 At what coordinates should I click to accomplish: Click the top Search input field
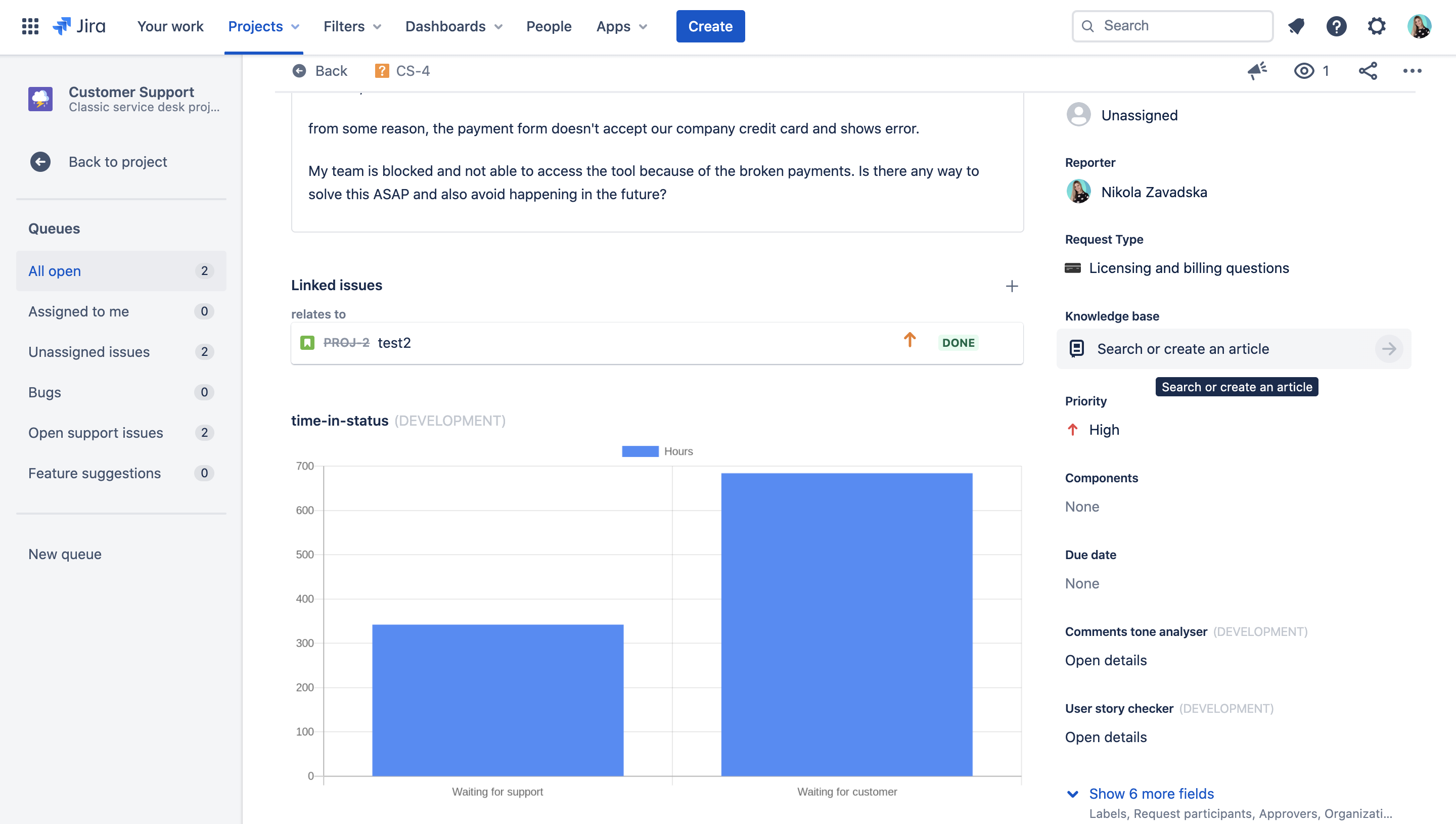1172,26
